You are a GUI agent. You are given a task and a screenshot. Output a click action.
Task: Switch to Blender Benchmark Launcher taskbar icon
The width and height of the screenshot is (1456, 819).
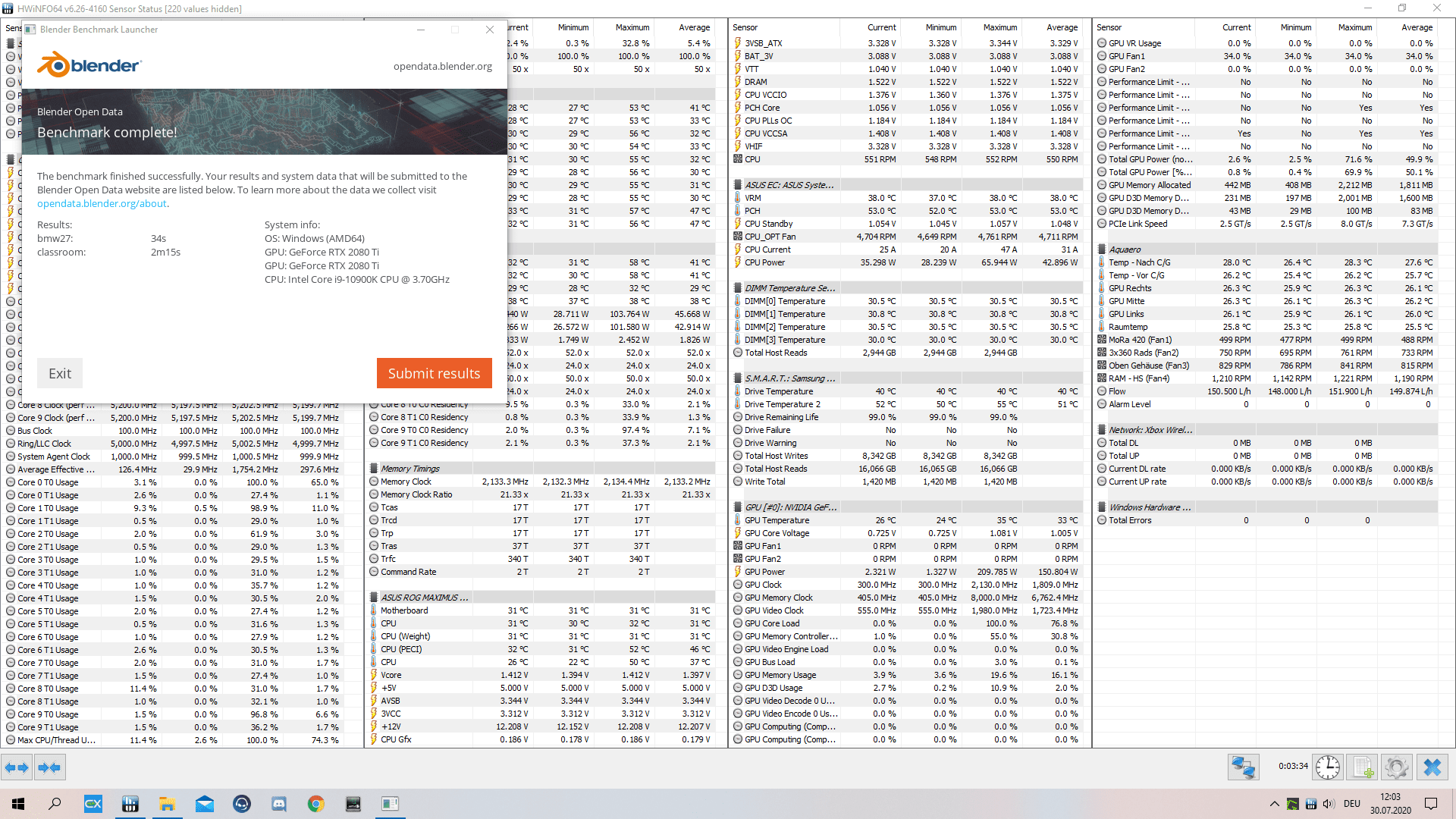(391, 804)
